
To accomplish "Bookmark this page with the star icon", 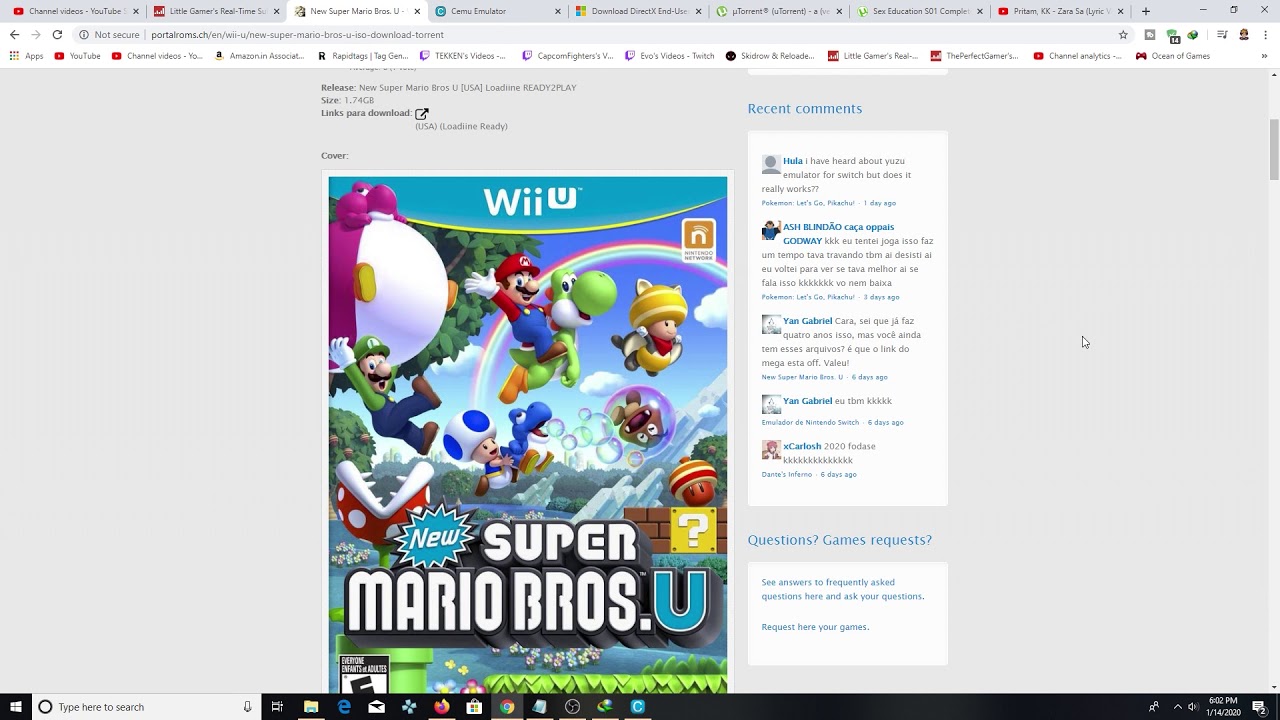I will (1123, 34).
